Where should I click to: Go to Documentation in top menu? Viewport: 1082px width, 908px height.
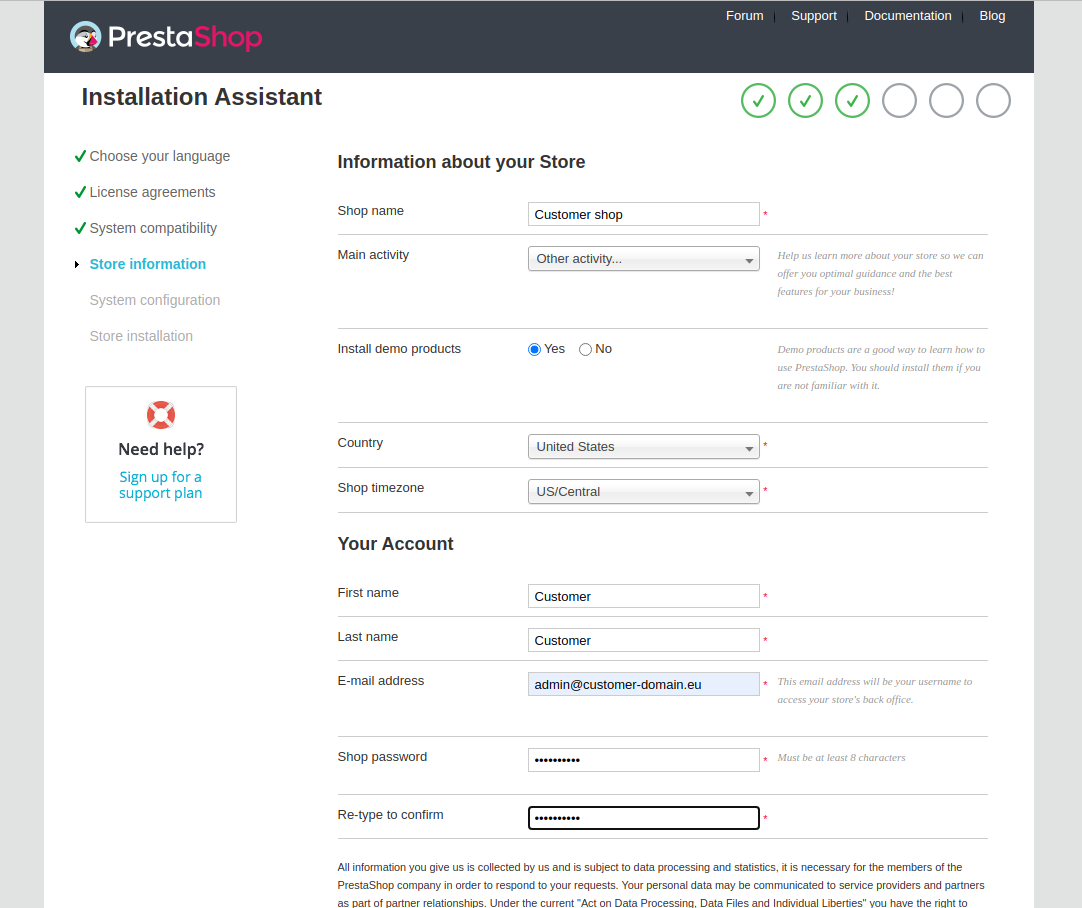(x=908, y=16)
